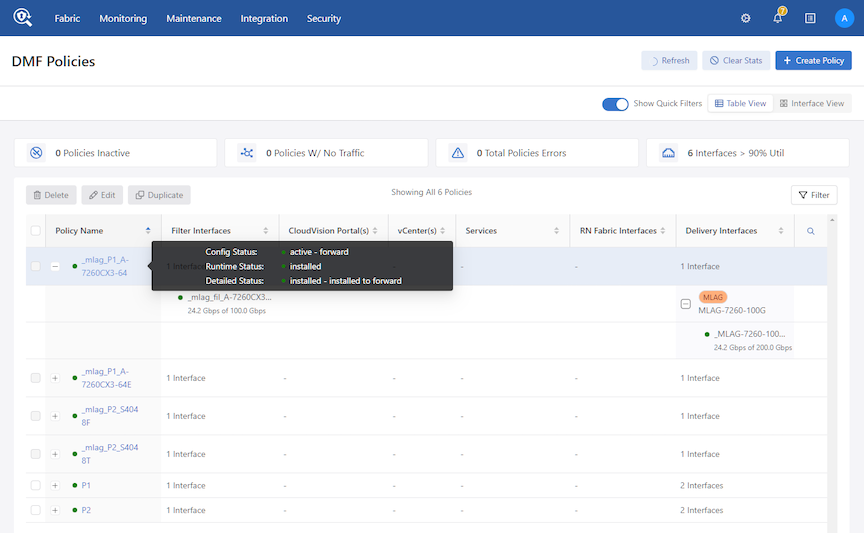Viewport: 864px width, 533px height.
Task: Open the Security menu
Action: pos(324,18)
